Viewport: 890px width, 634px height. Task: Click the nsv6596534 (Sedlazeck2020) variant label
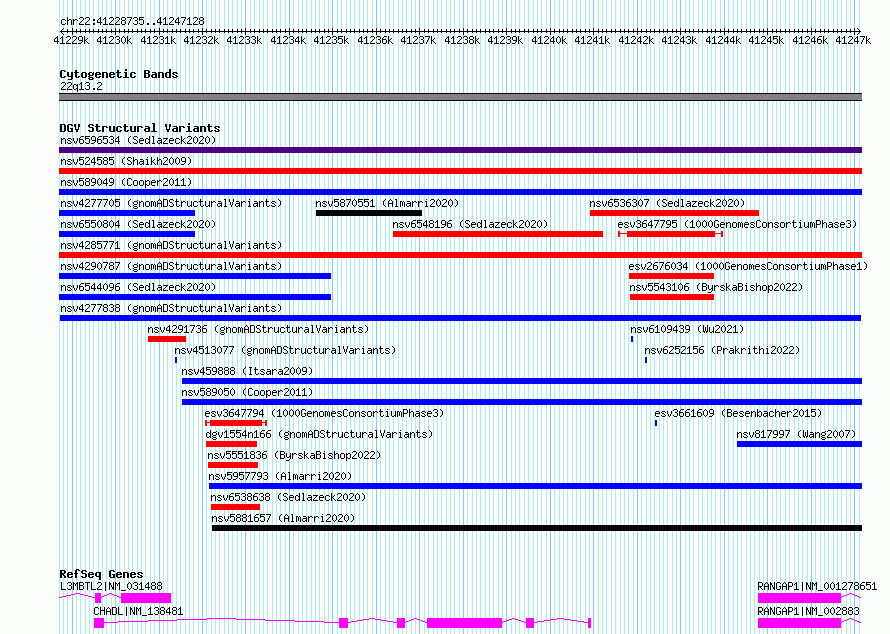point(138,140)
